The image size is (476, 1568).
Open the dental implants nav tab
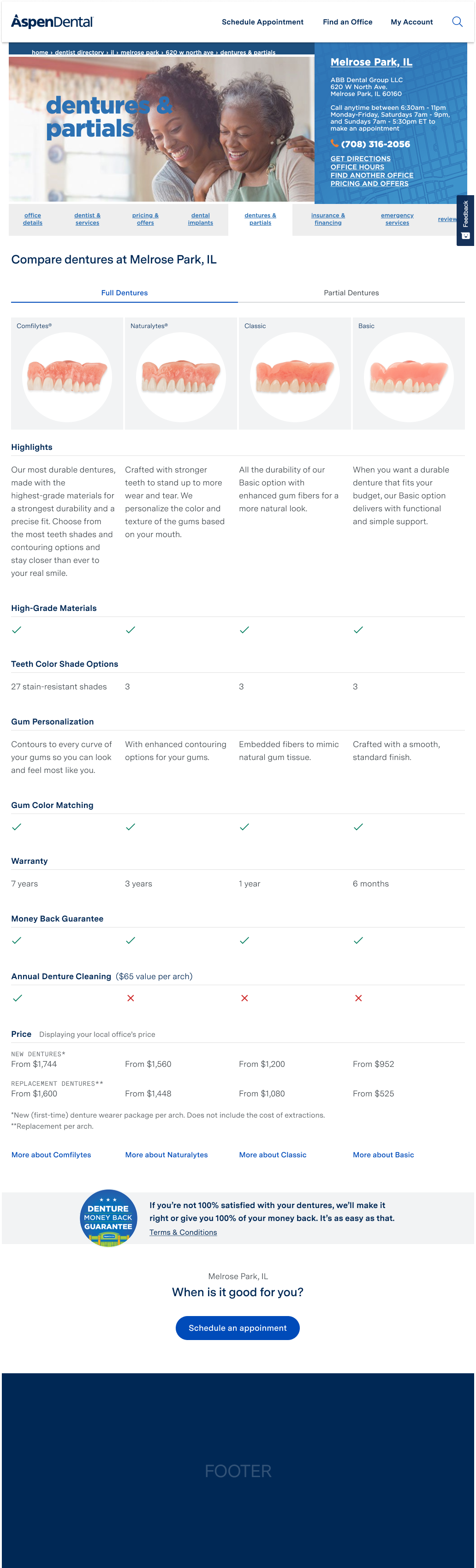[200, 219]
